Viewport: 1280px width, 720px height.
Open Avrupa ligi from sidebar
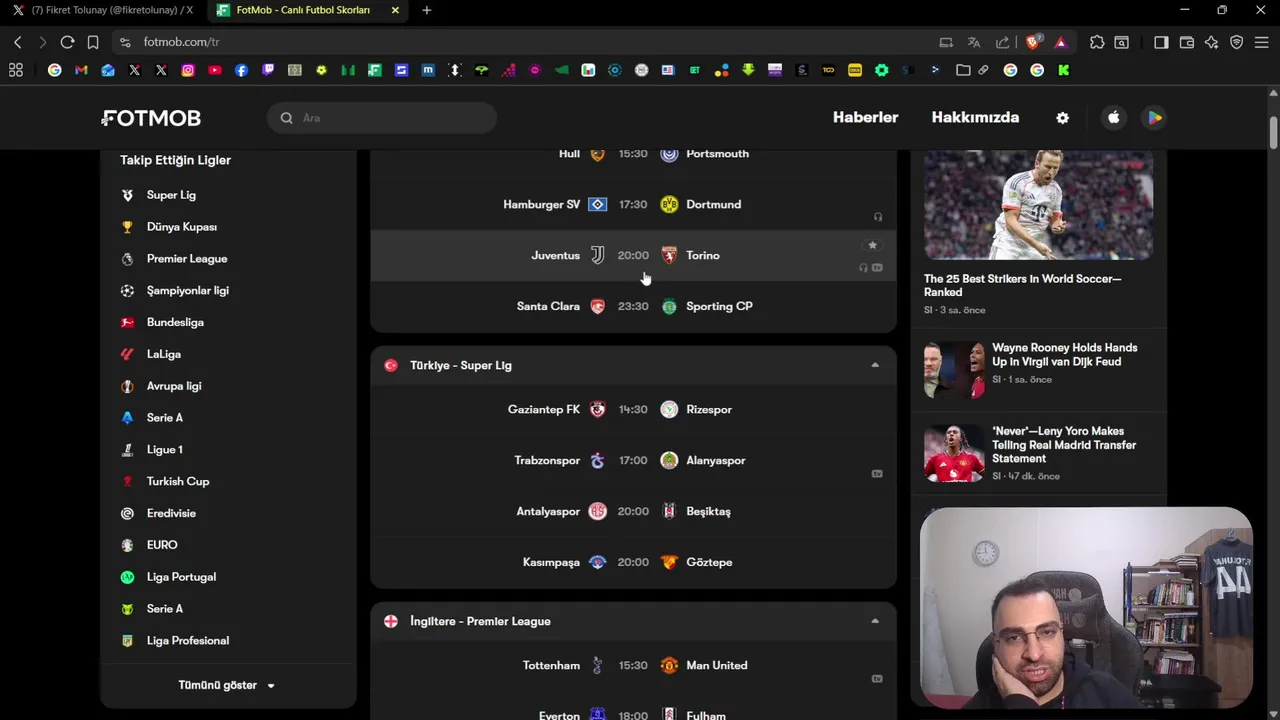(173, 386)
